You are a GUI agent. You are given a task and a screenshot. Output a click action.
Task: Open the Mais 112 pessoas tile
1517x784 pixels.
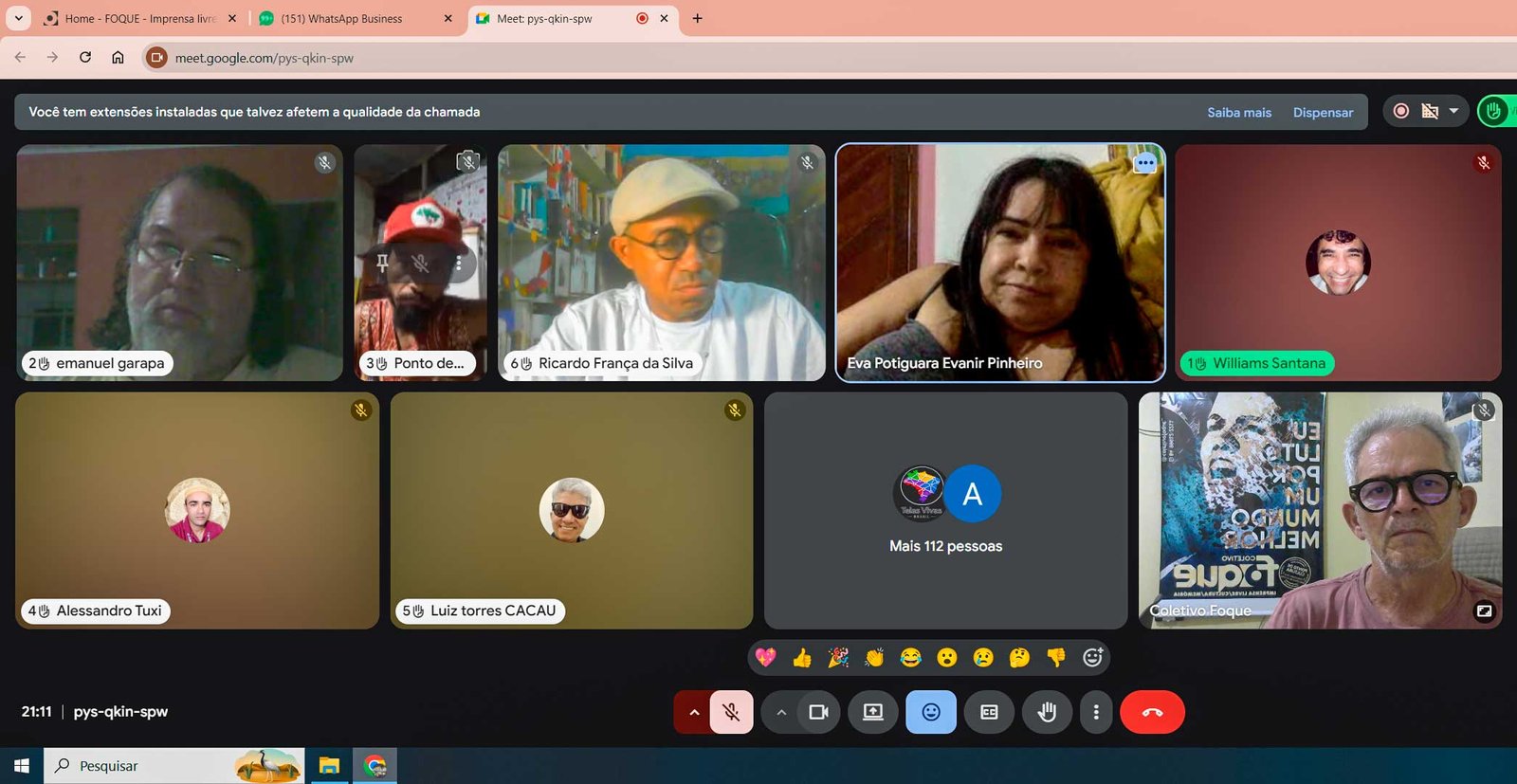[x=945, y=511]
